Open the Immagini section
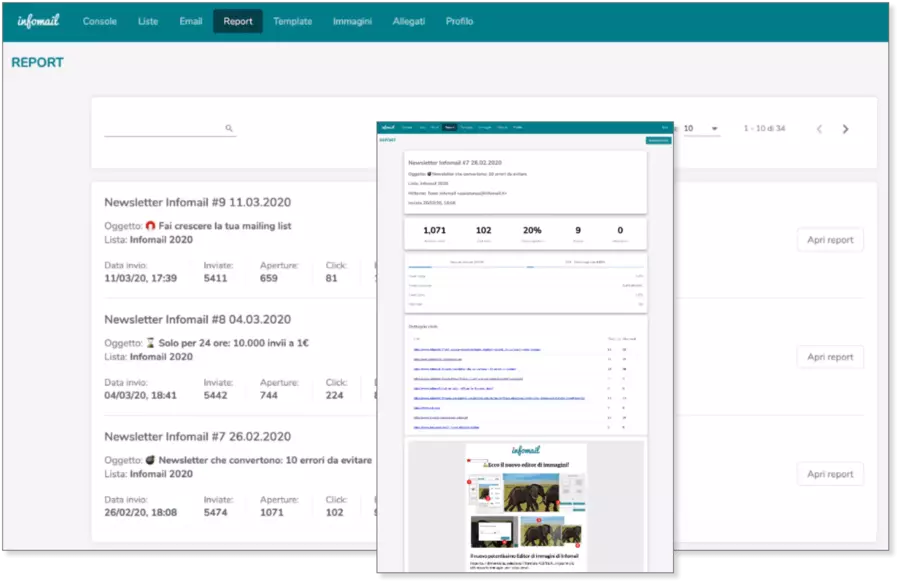The image size is (900, 584). click(352, 21)
